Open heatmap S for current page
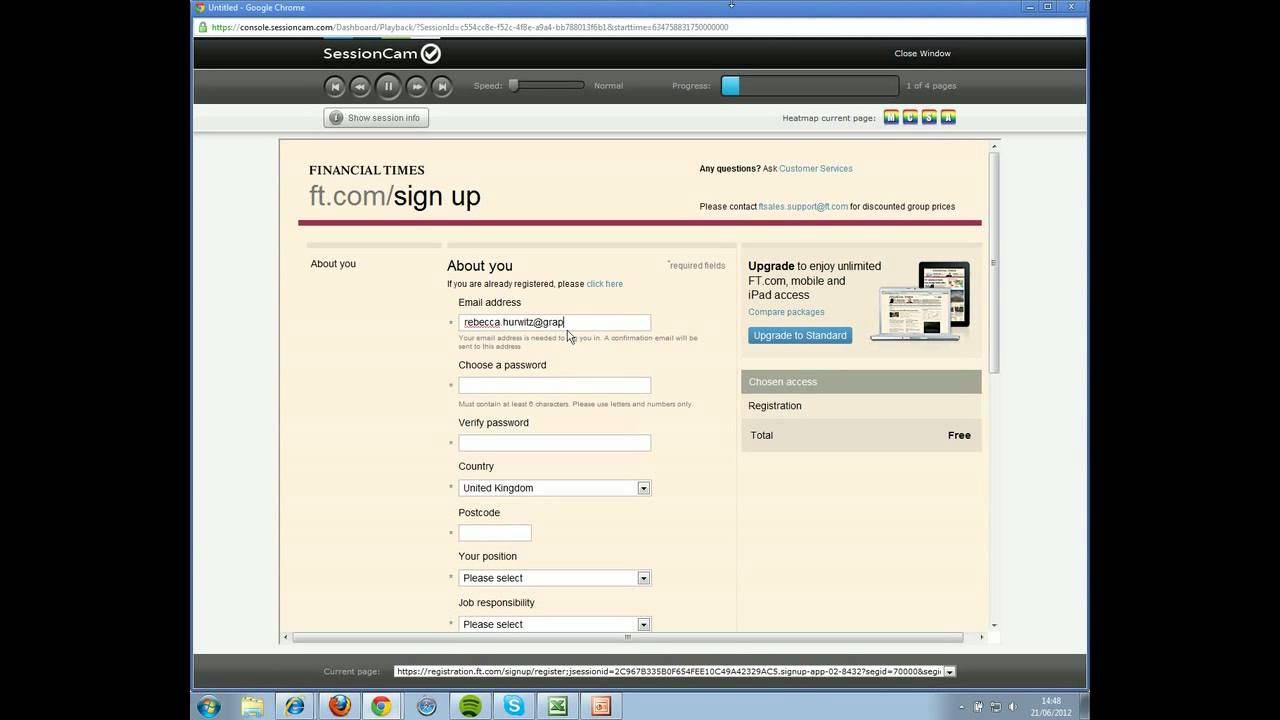The width and height of the screenshot is (1280, 720). coord(929,118)
